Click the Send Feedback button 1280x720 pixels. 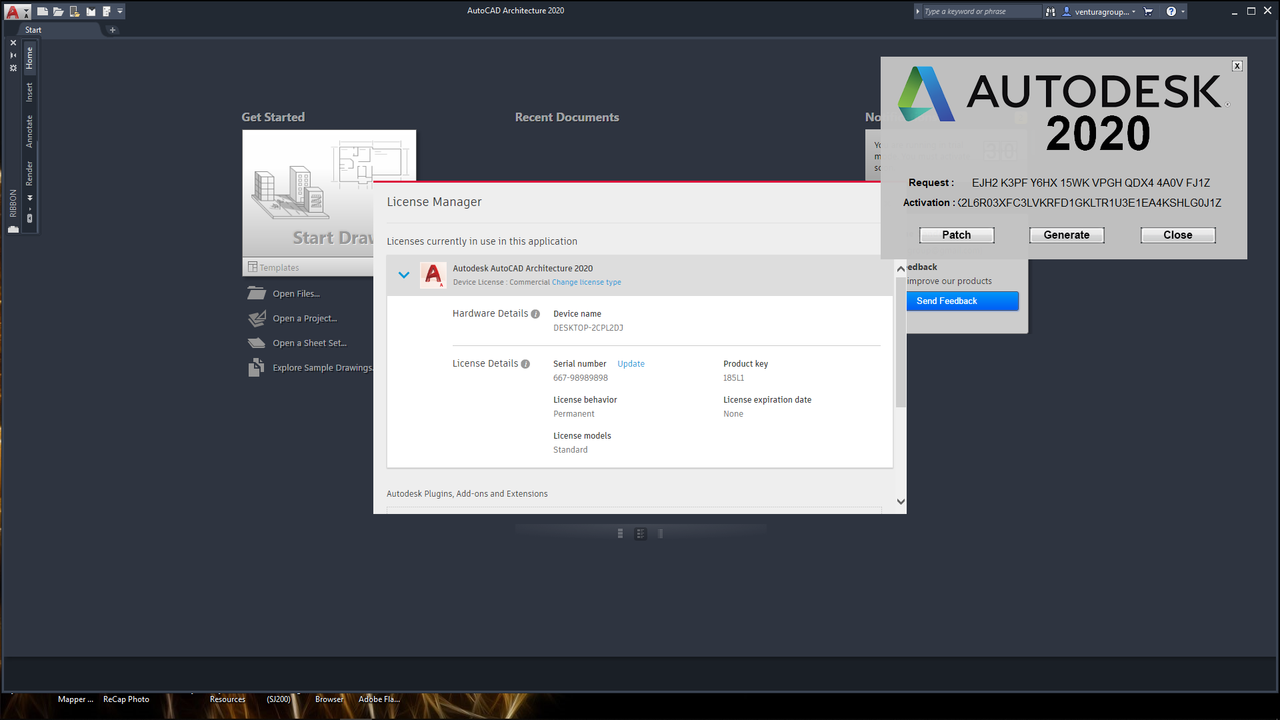[x=962, y=301]
